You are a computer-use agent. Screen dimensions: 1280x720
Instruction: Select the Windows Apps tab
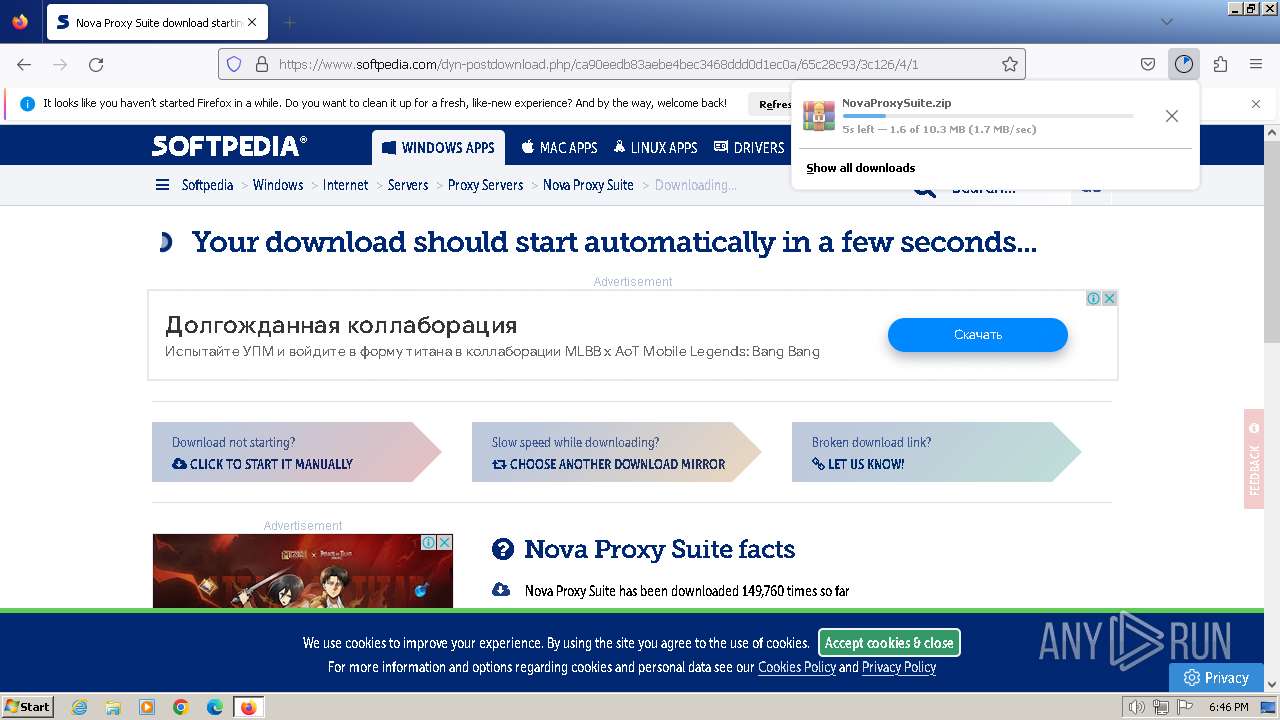(438, 147)
